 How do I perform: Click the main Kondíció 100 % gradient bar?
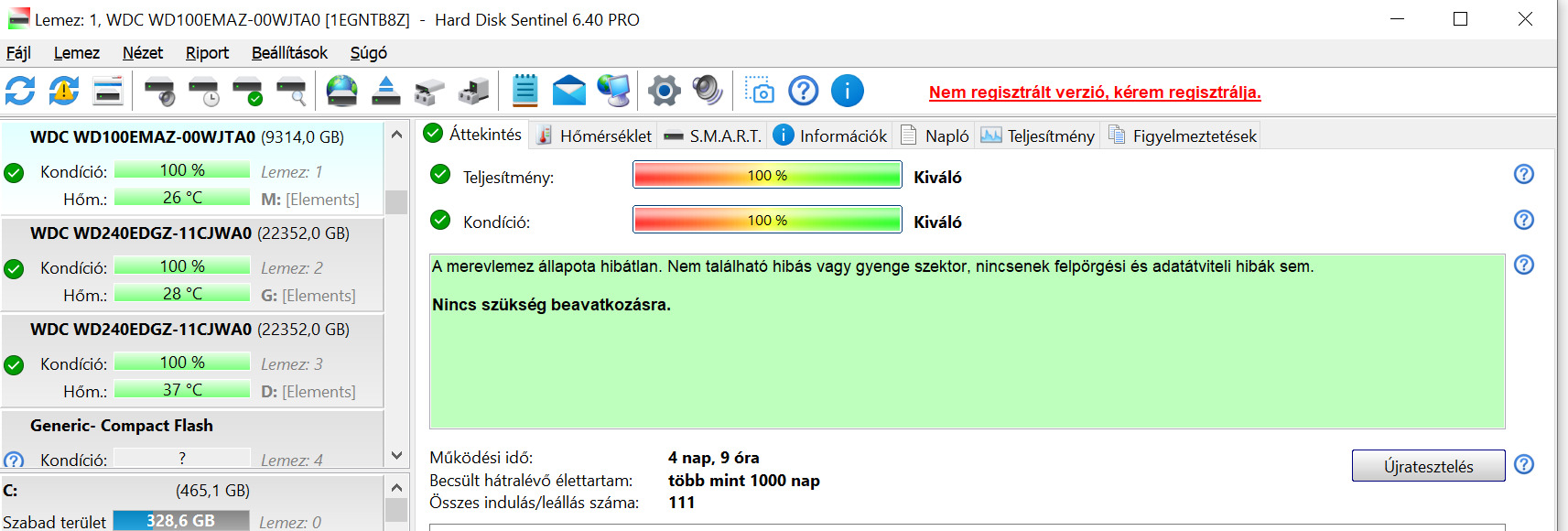pyautogui.click(x=767, y=220)
